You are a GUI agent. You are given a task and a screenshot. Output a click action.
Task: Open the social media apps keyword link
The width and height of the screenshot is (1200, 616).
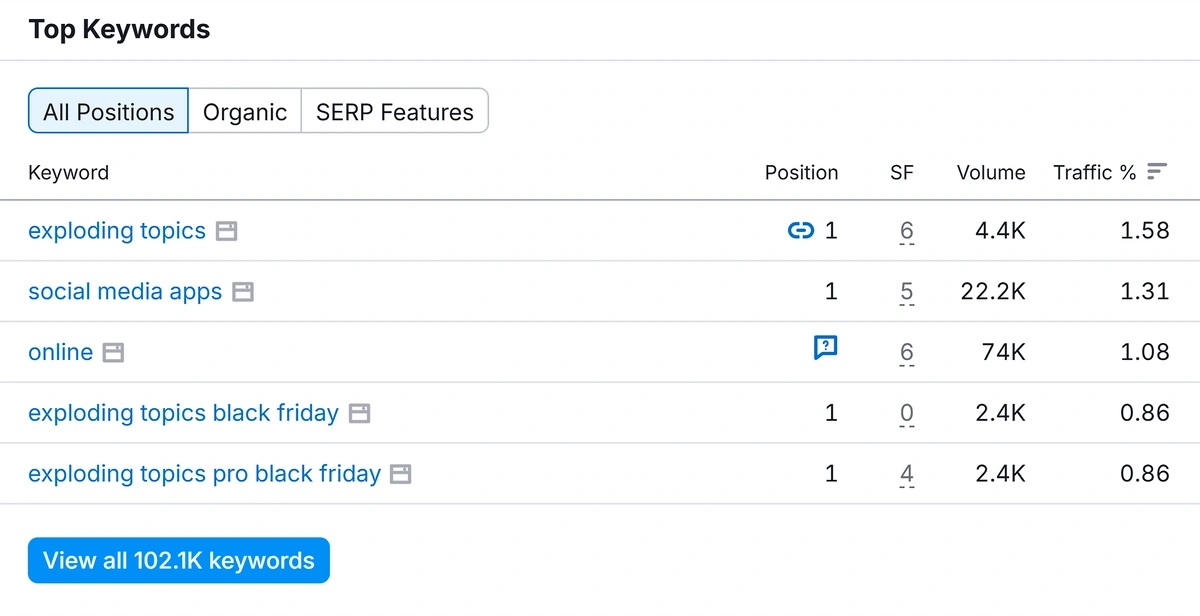(125, 291)
